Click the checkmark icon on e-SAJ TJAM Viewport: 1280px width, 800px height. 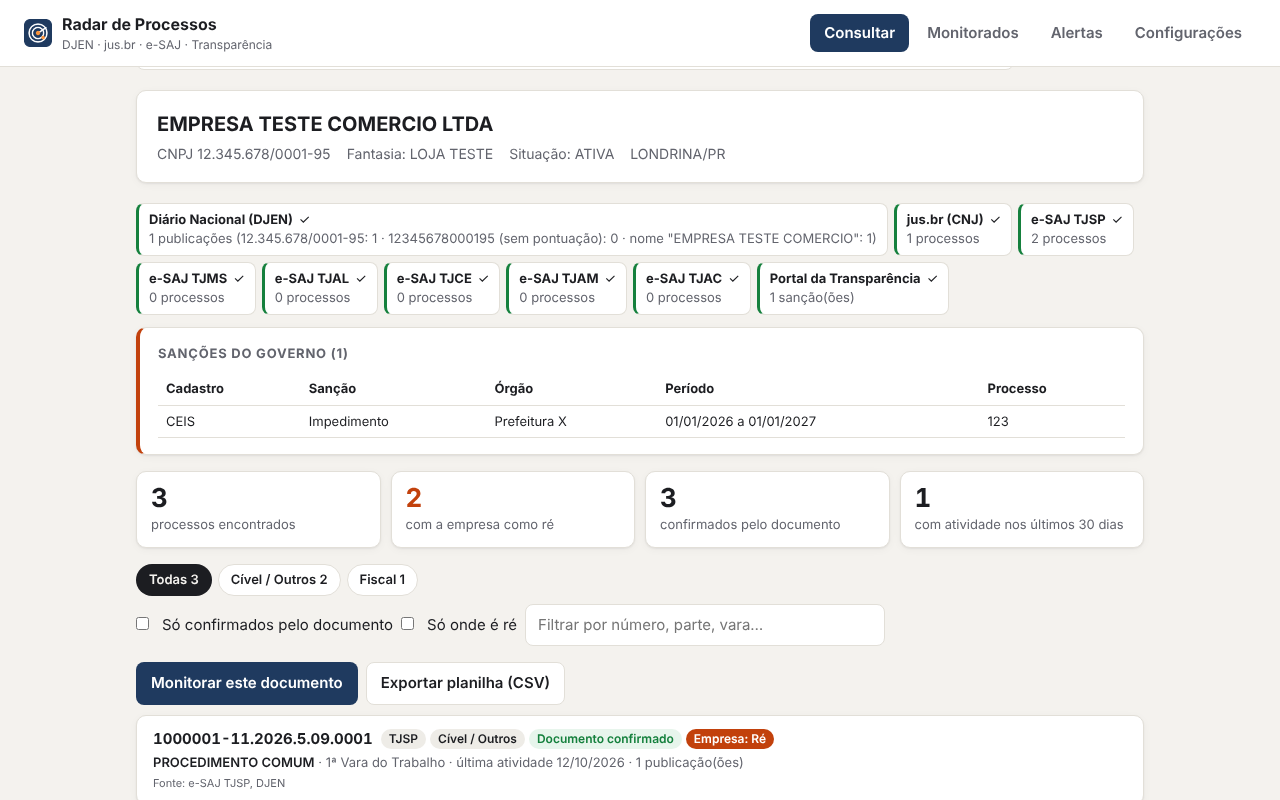[x=610, y=278]
